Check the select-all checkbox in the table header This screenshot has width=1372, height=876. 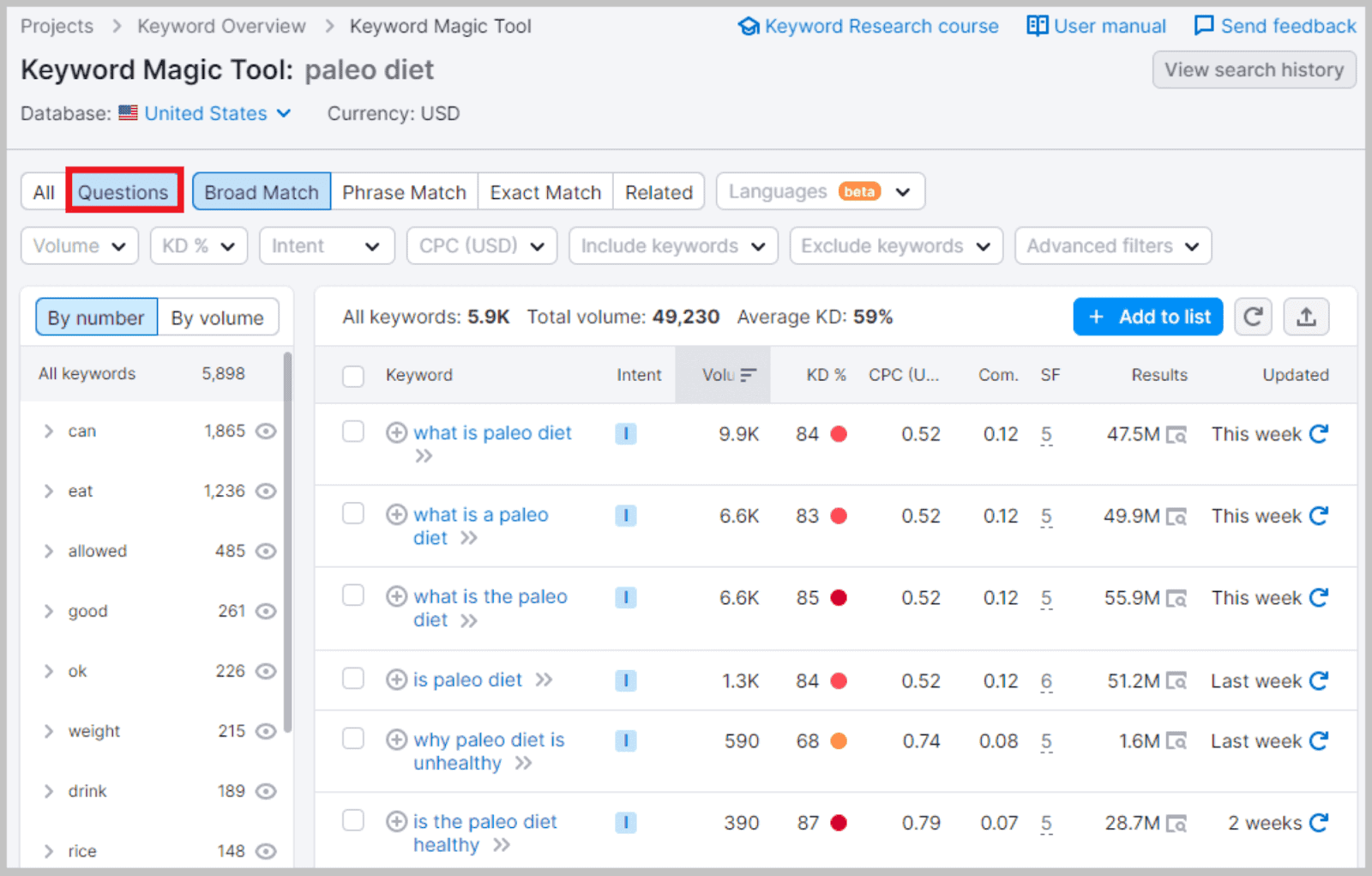click(x=352, y=375)
